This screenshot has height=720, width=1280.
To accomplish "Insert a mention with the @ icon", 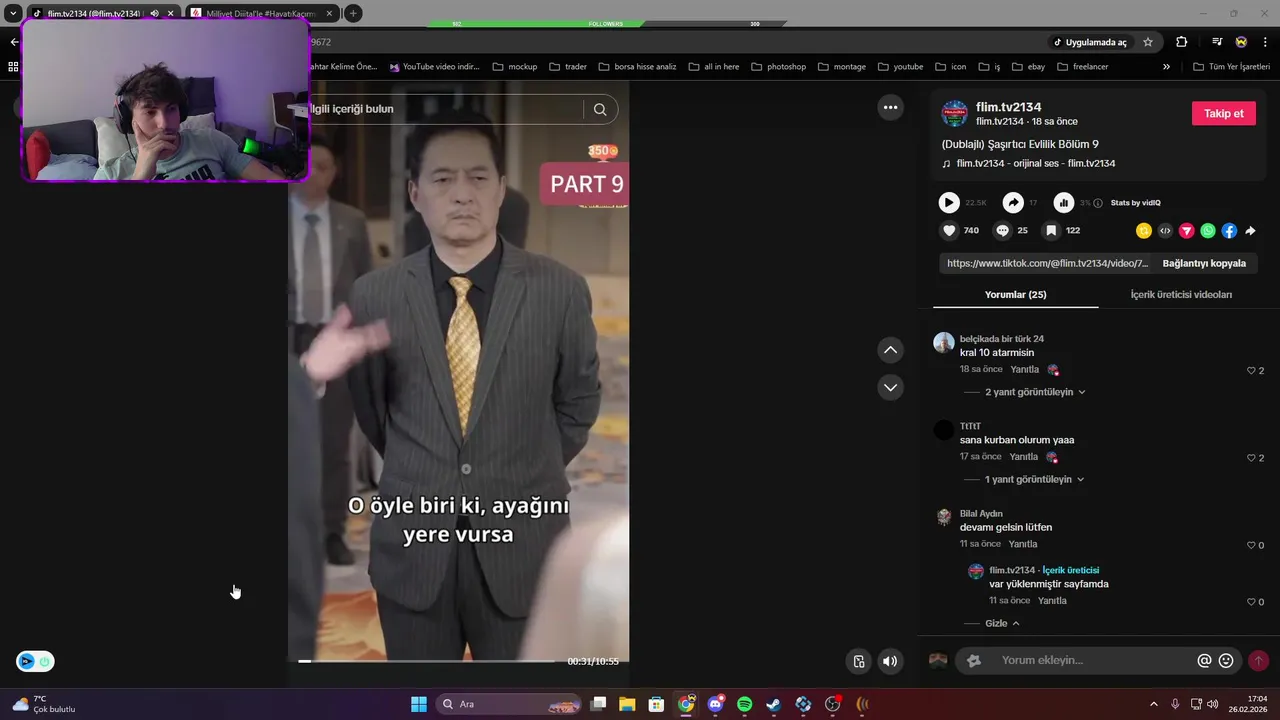I will click(1204, 661).
